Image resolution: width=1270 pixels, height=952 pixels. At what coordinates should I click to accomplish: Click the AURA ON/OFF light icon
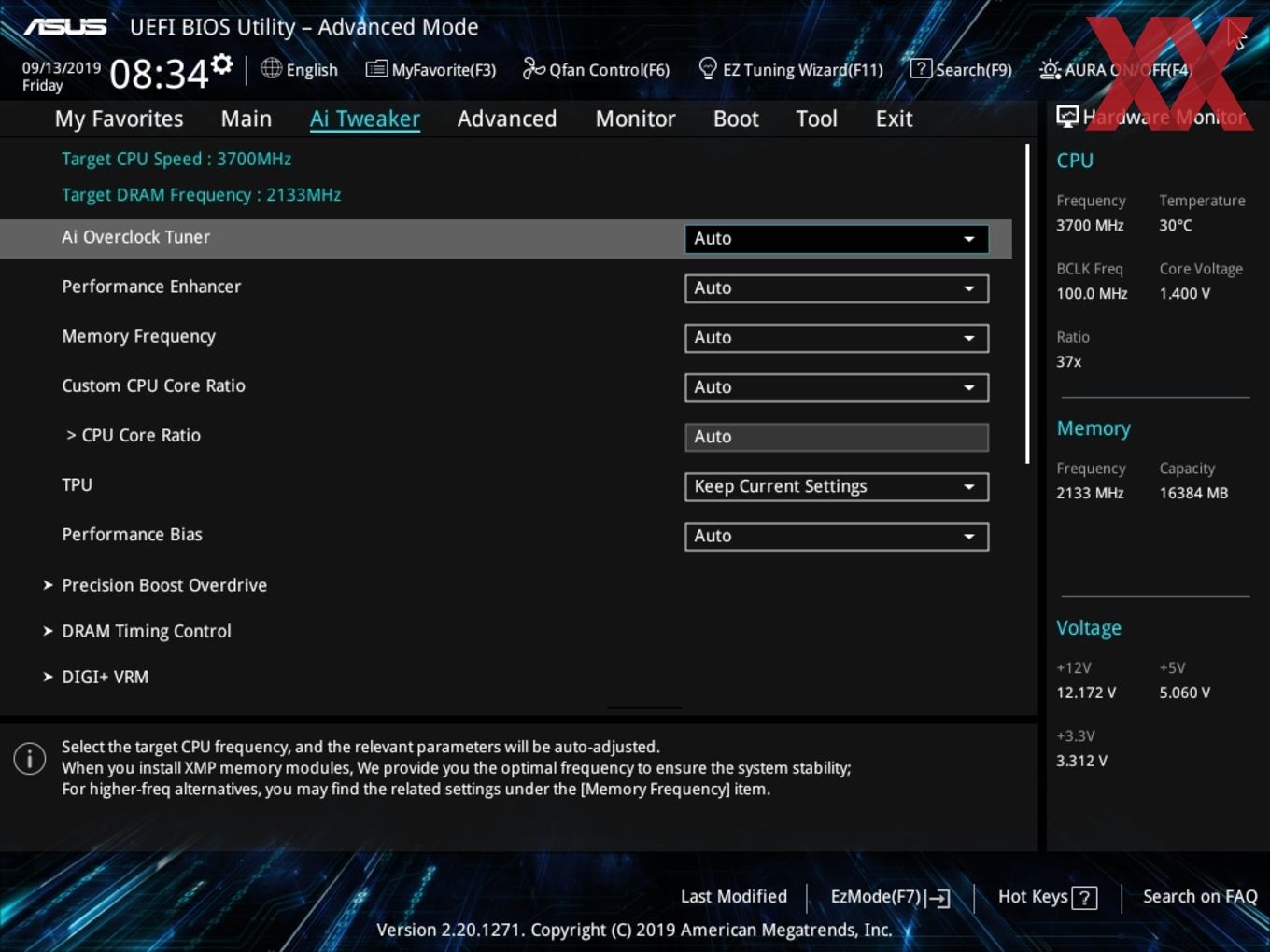(x=1050, y=69)
